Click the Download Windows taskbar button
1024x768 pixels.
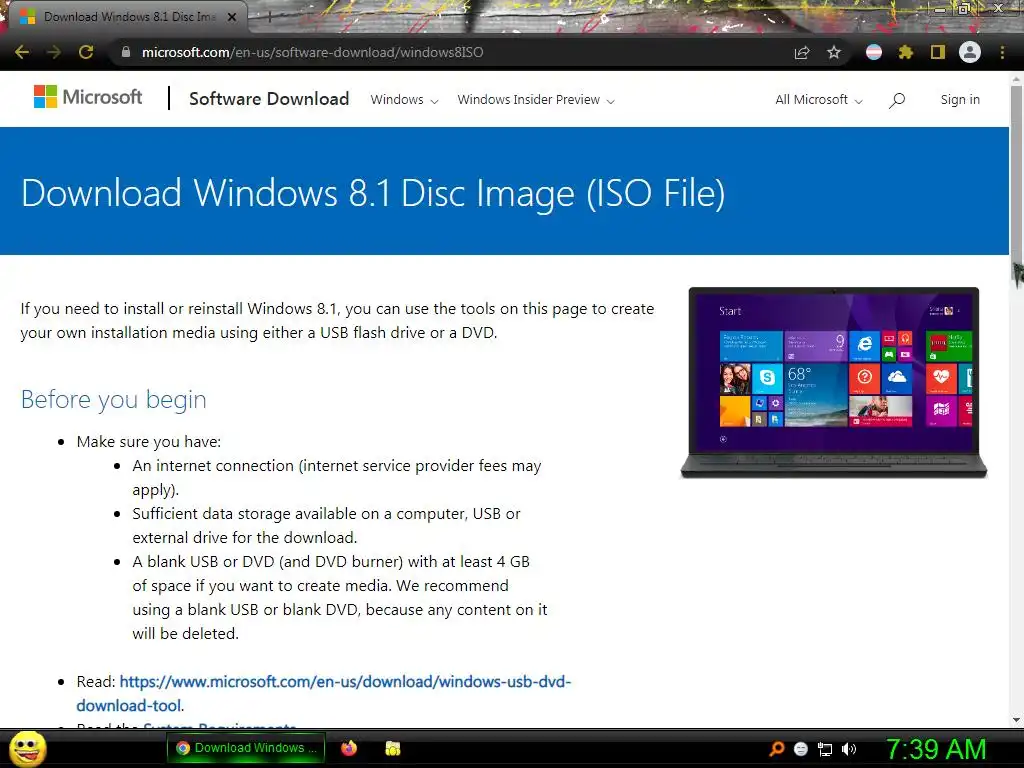pos(246,748)
